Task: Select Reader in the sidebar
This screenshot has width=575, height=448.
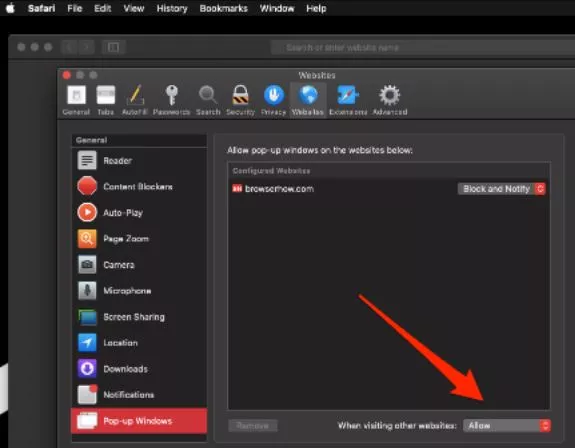Action: click(139, 161)
